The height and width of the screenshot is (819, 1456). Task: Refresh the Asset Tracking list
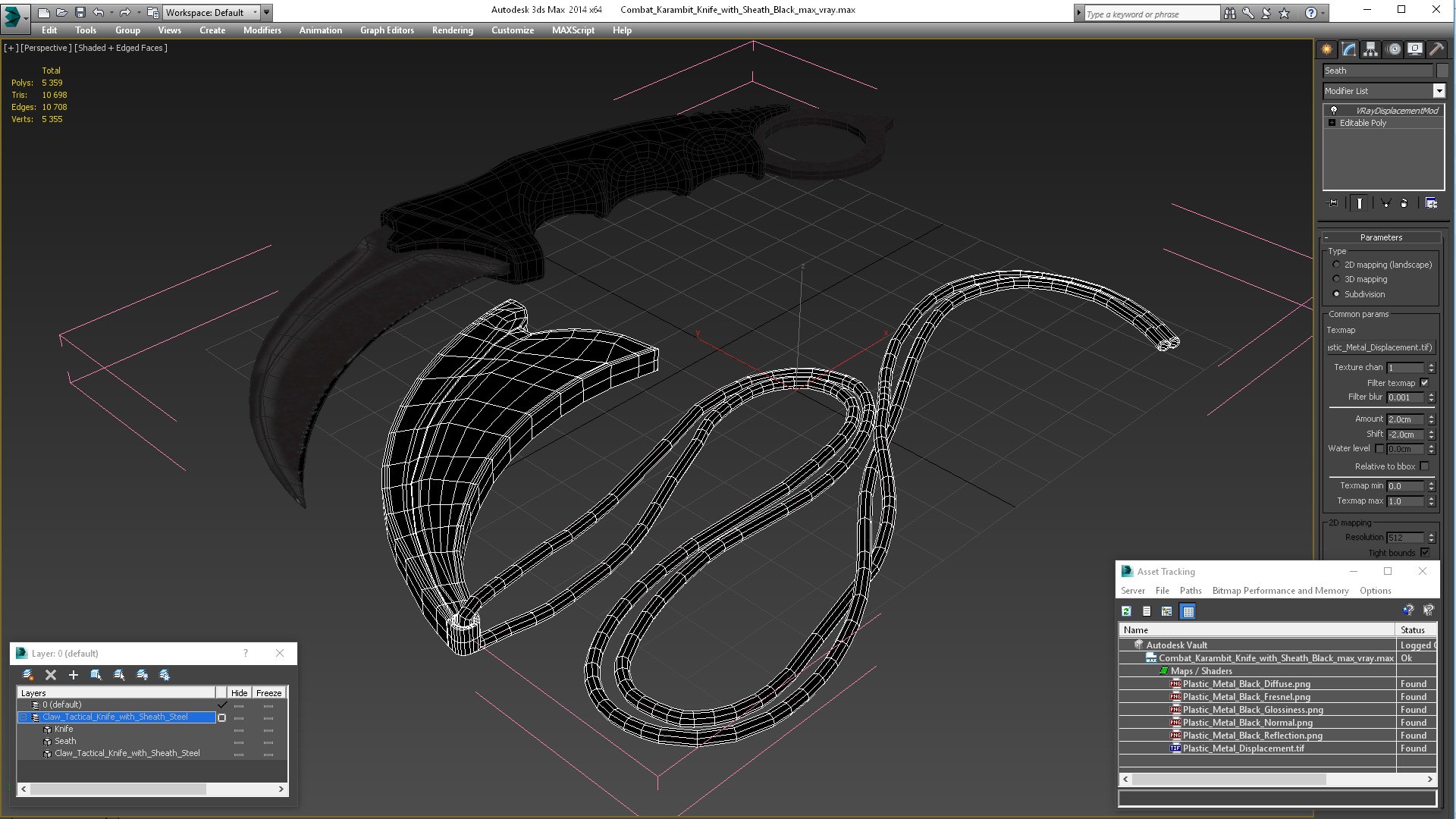coord(1127,611)
